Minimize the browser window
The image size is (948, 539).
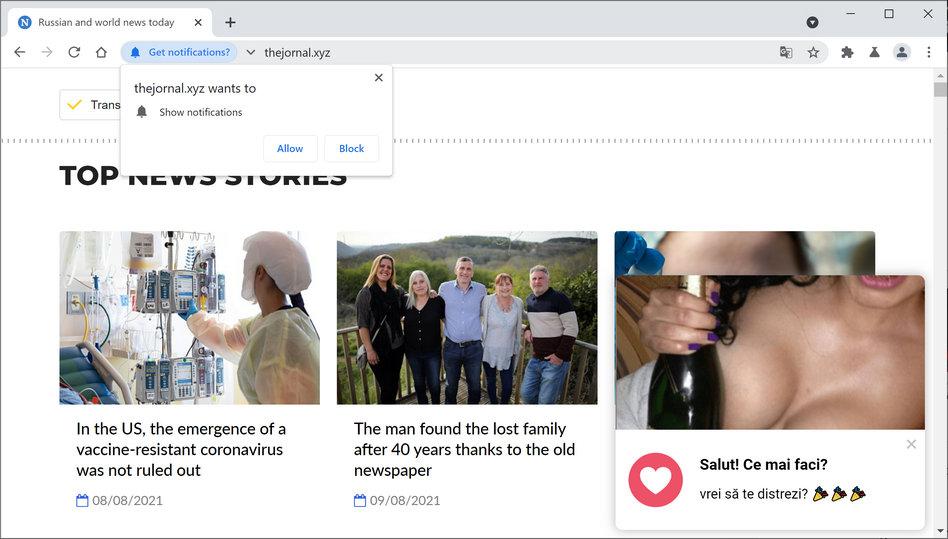(x=851, y=13)
